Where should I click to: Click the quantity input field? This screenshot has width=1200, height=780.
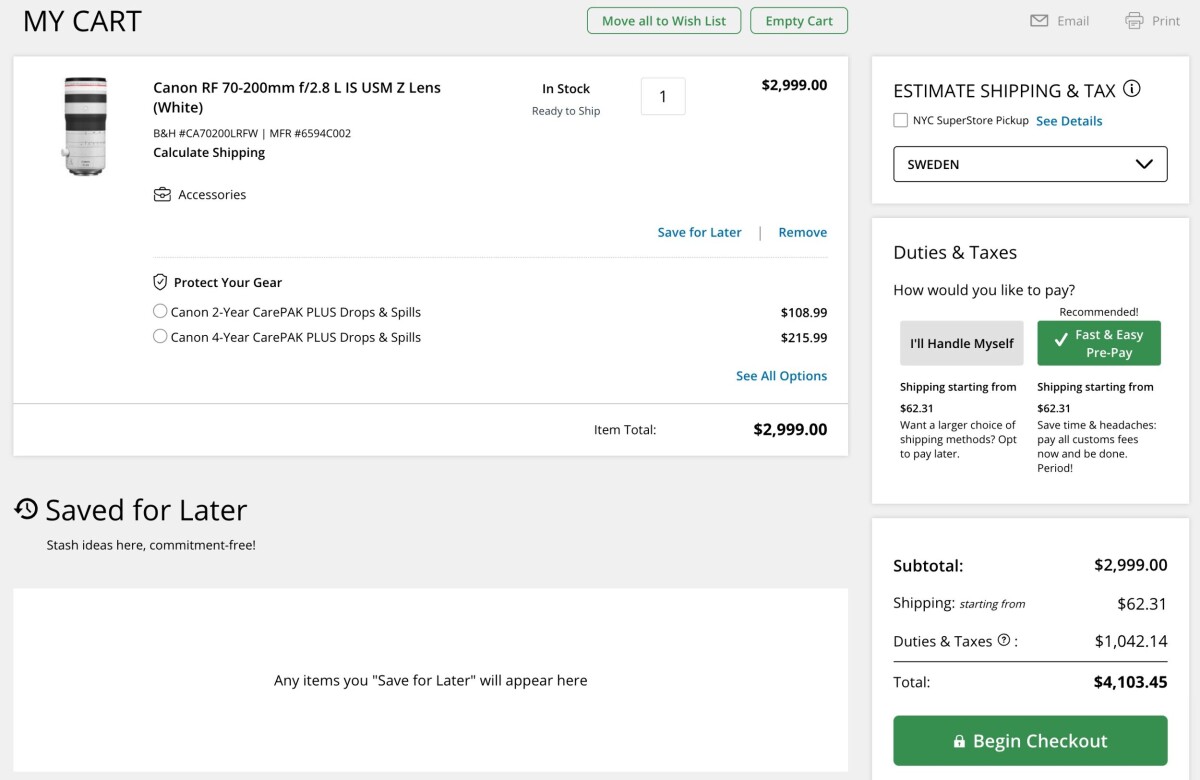tap(662, 97)
